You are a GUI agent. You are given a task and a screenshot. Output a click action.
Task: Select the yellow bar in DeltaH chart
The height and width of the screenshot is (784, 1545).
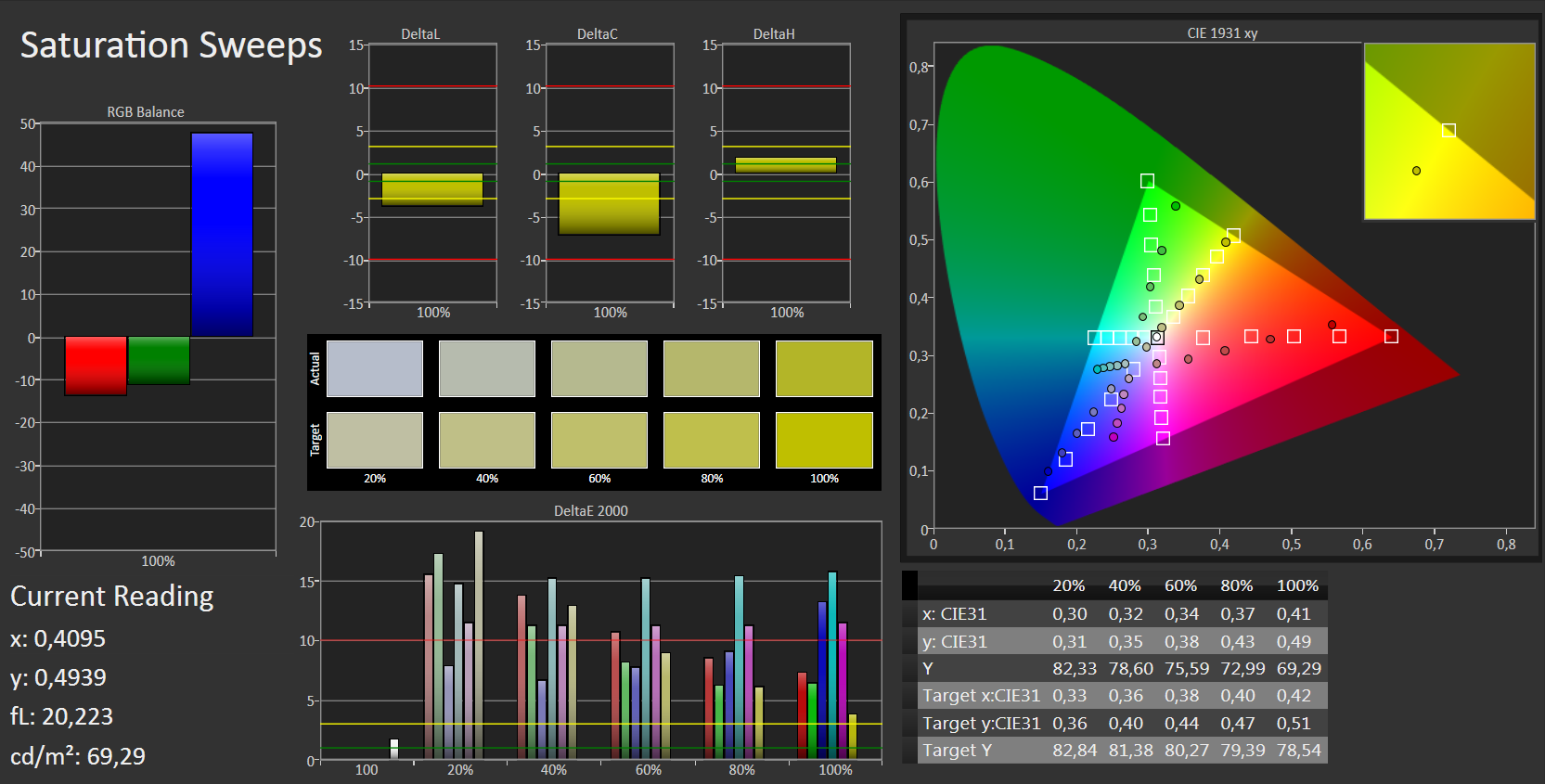[x=786, y=165]
